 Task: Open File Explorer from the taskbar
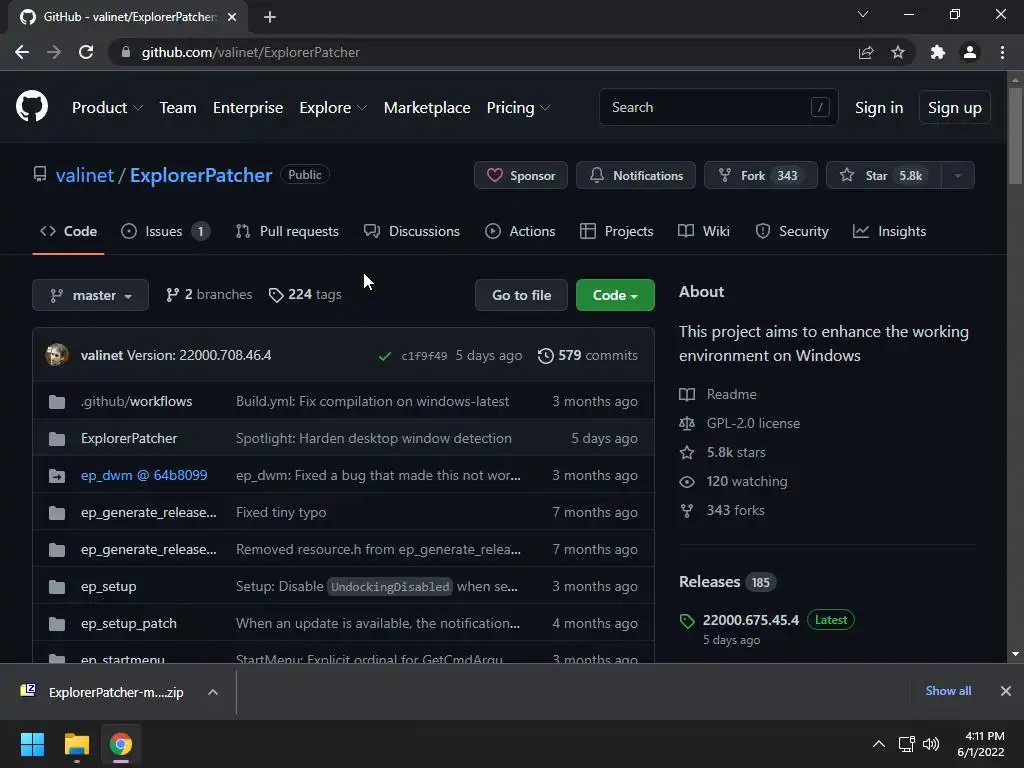point(76,744)
